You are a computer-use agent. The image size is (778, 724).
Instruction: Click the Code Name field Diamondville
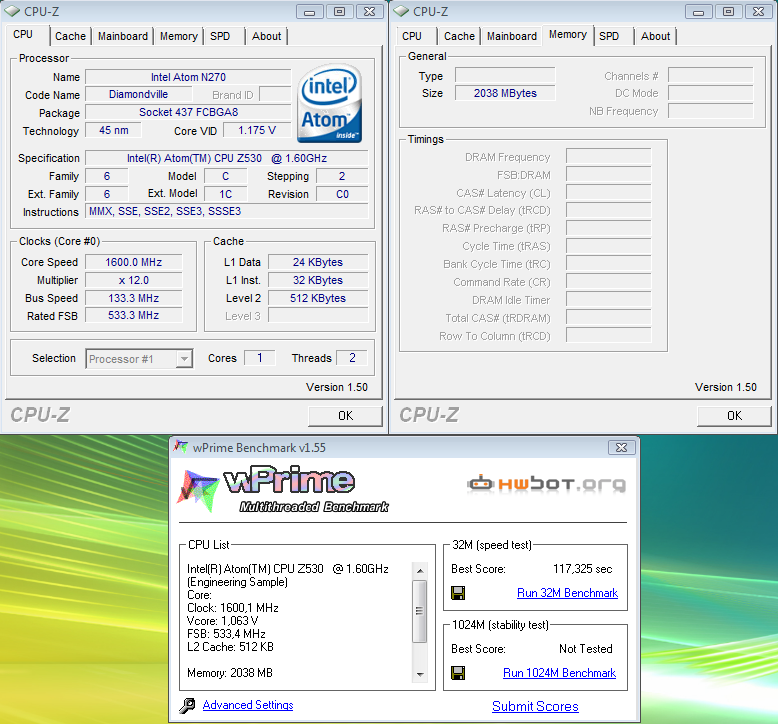(138, 94)
